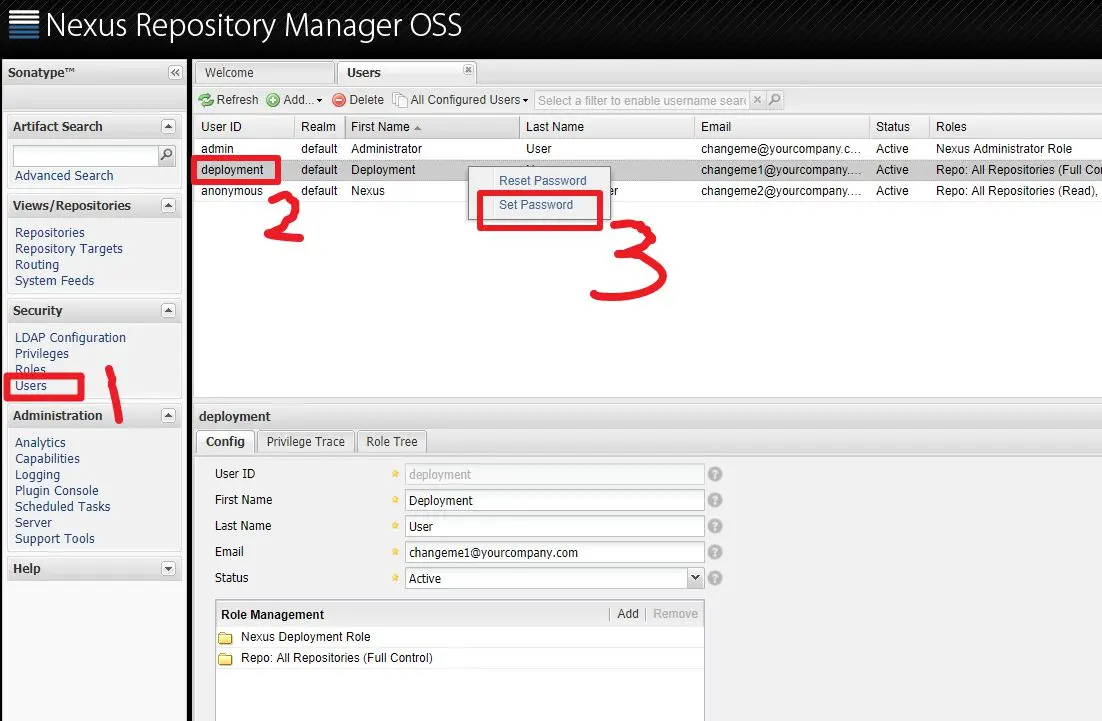Viewport: 1102px width, 721px height.
Task: Collapse the Security panel
Action: coord(168,311)
